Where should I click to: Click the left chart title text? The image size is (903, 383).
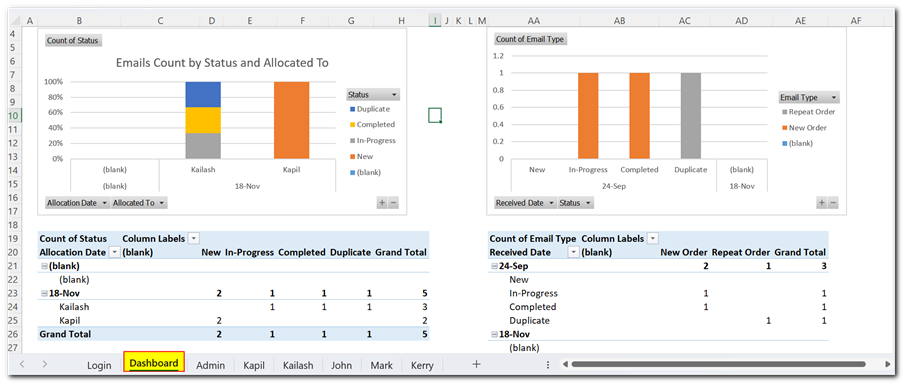click(222, 63)
